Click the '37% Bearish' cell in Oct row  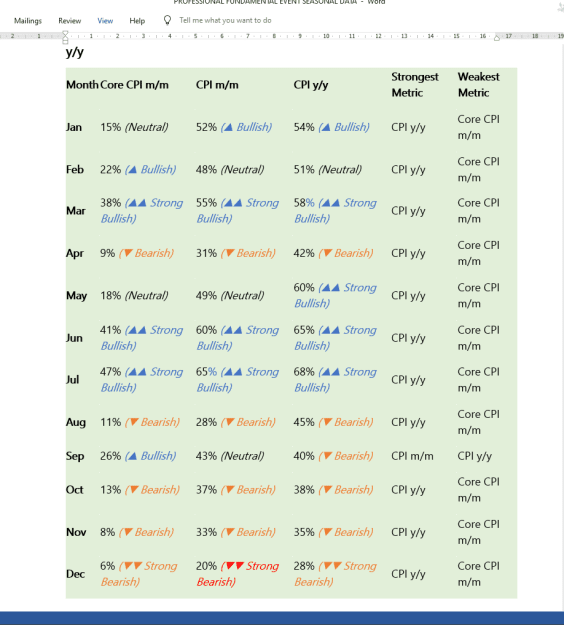[x=236, y=490]
